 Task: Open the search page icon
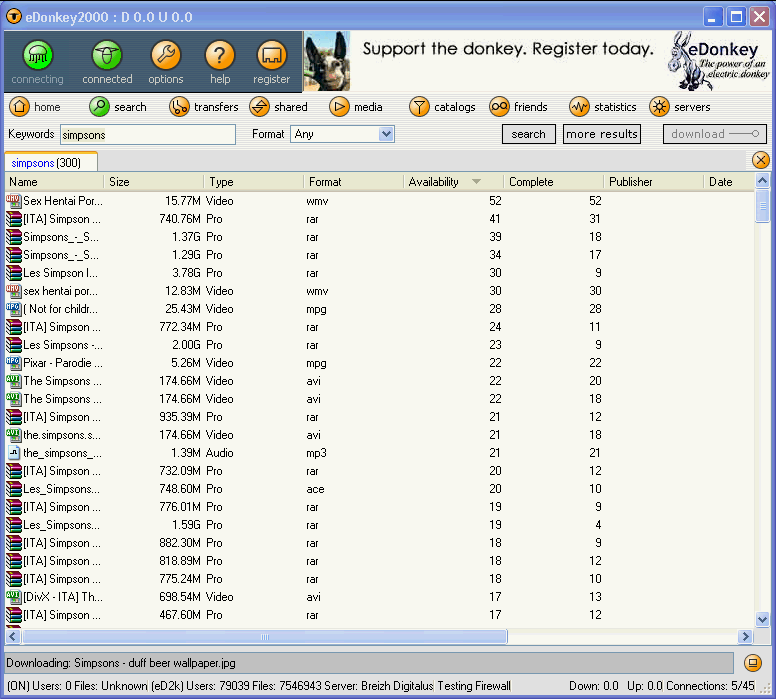click(99, 106)
